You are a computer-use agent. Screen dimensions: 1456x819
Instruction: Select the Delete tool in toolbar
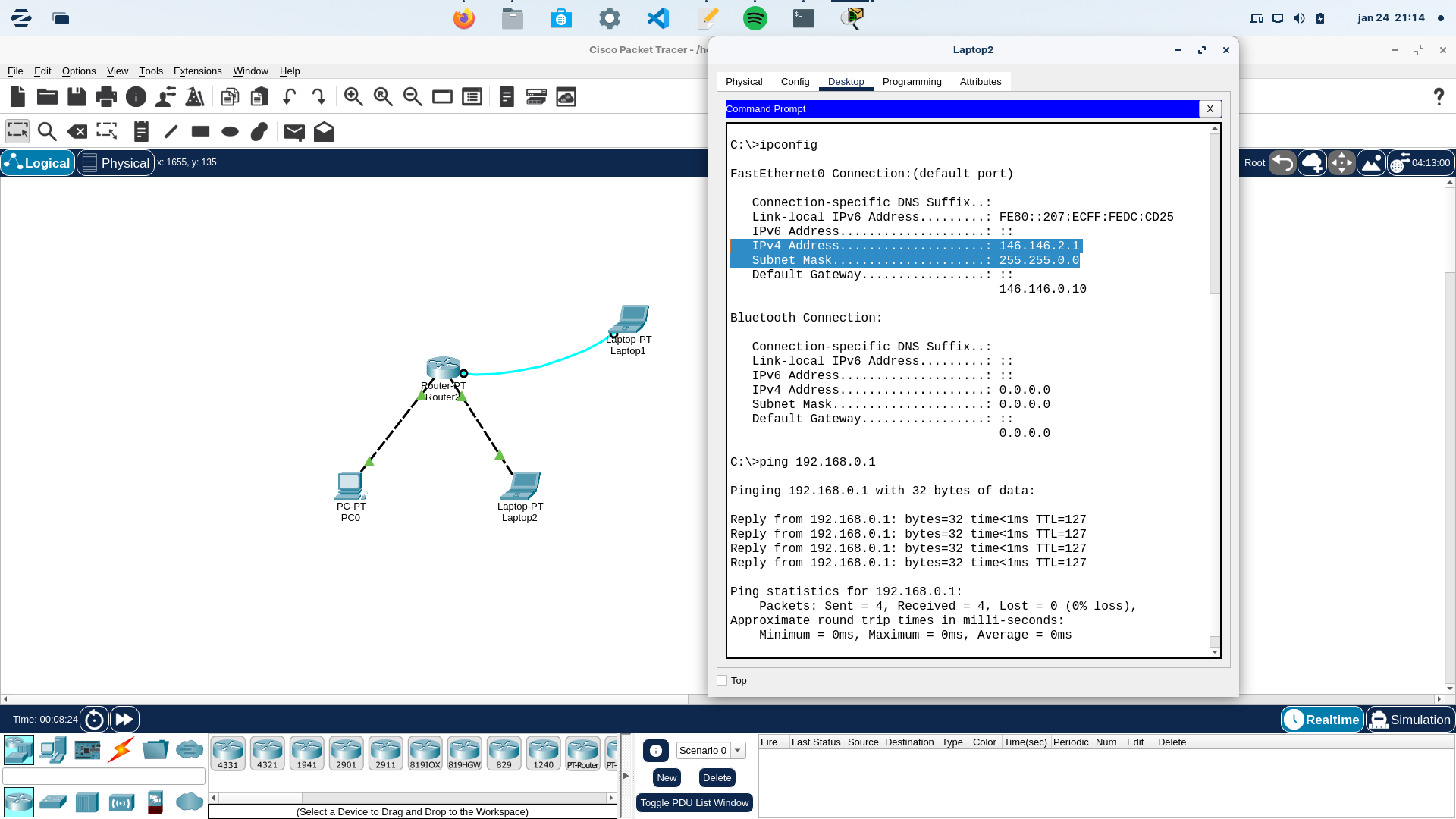pos(77,131)
